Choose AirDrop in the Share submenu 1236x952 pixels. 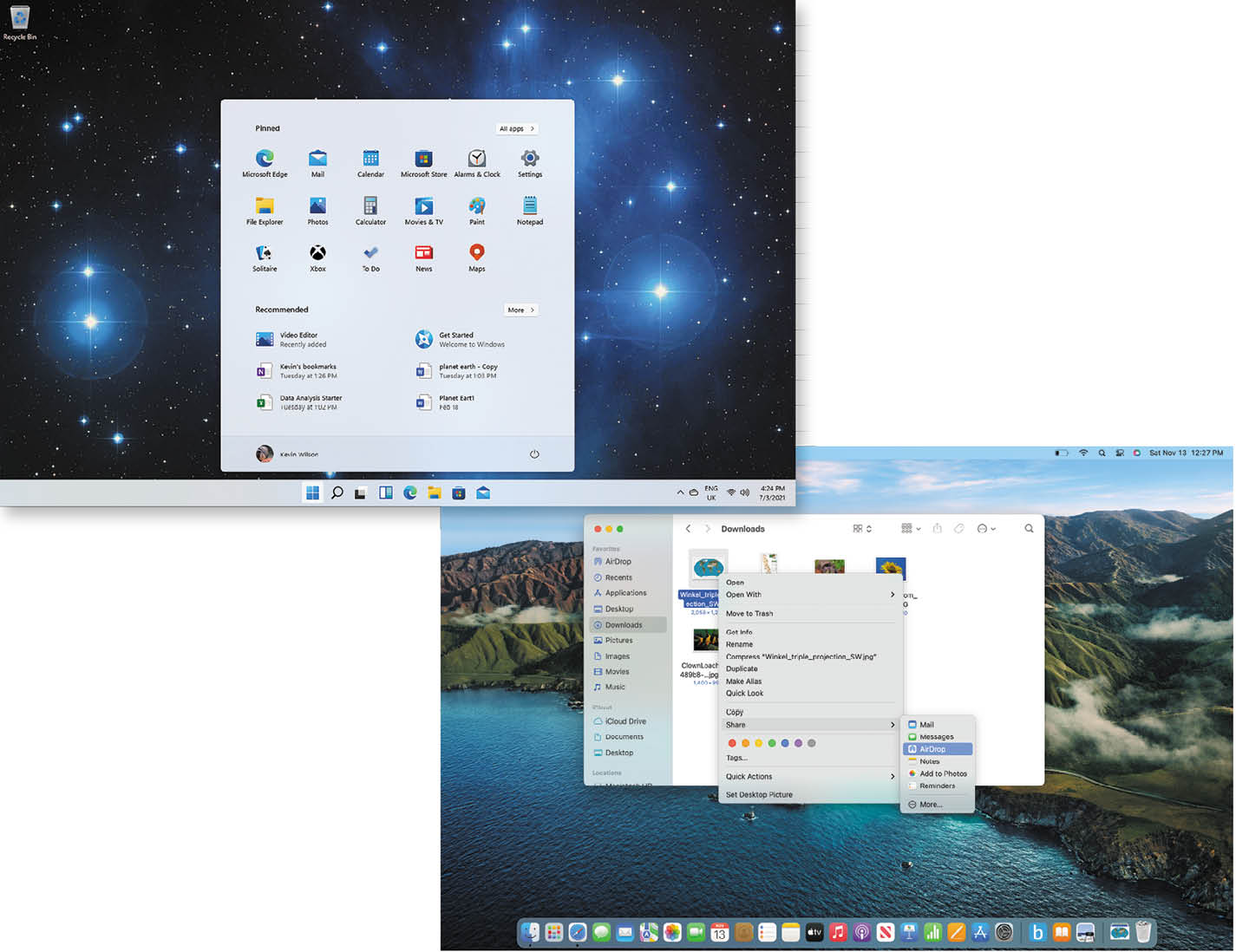[938, 749]
